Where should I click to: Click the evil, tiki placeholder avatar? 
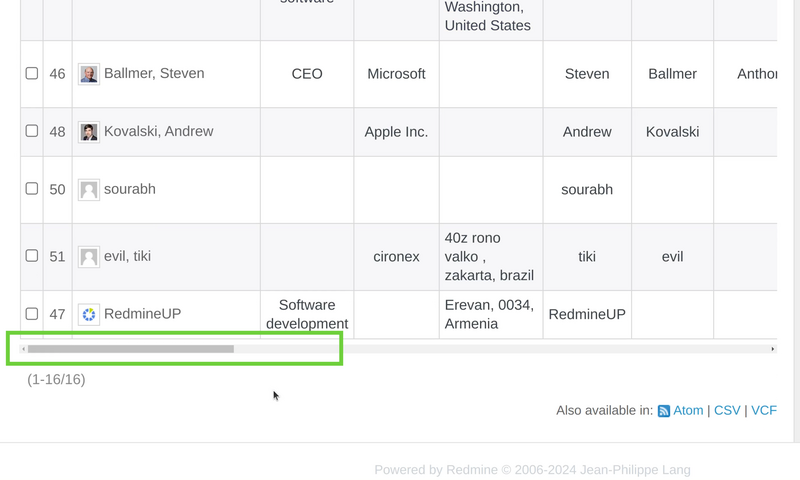89,257
